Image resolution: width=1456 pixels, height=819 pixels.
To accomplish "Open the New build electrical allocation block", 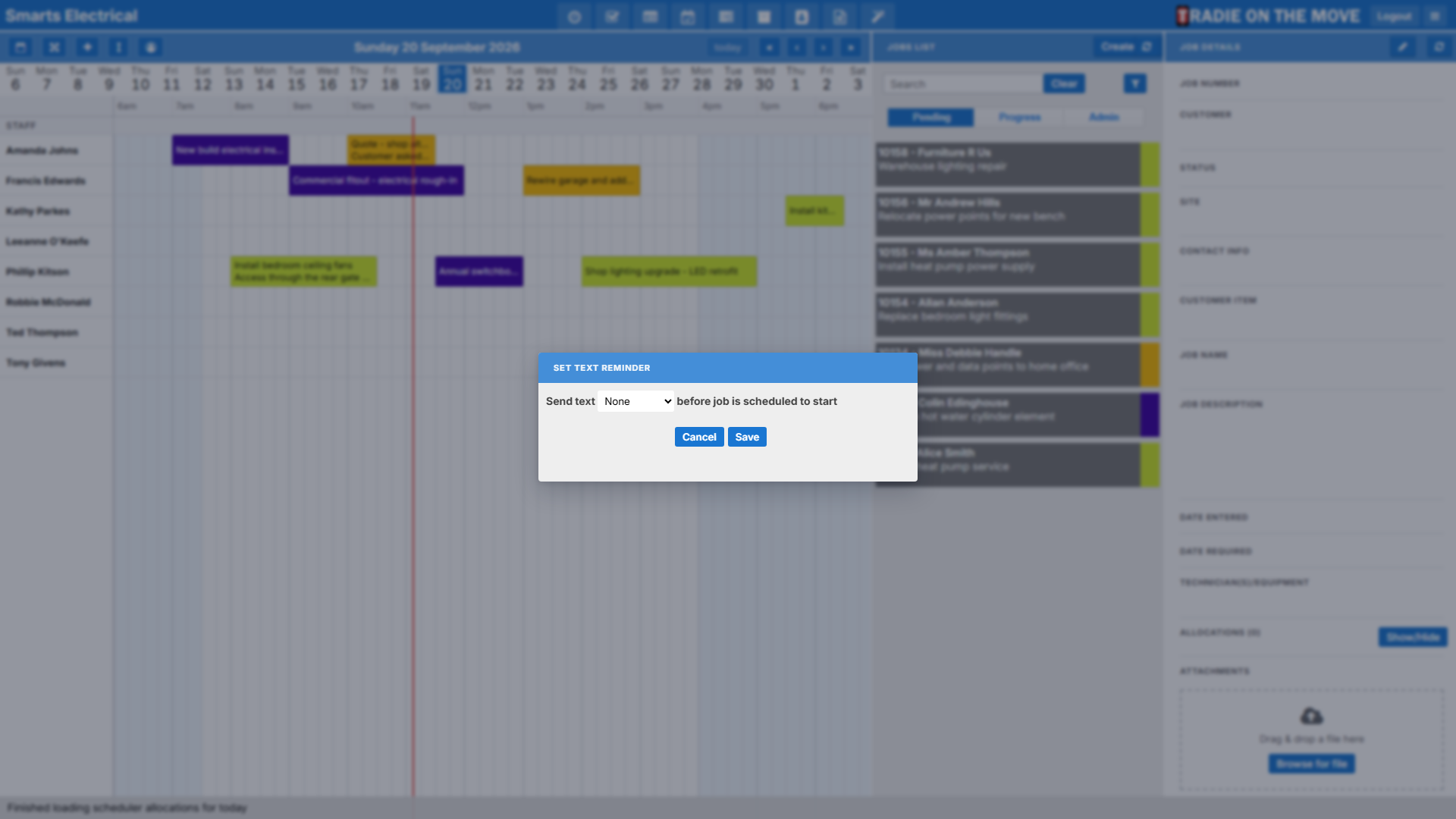I will [230, 150].
